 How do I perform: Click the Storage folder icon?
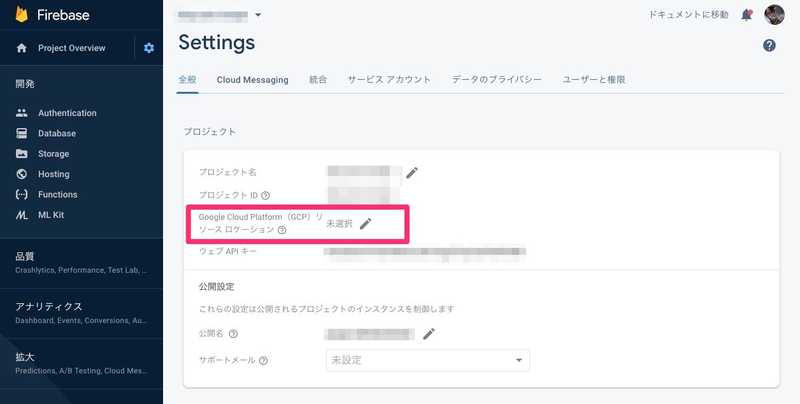21,154
